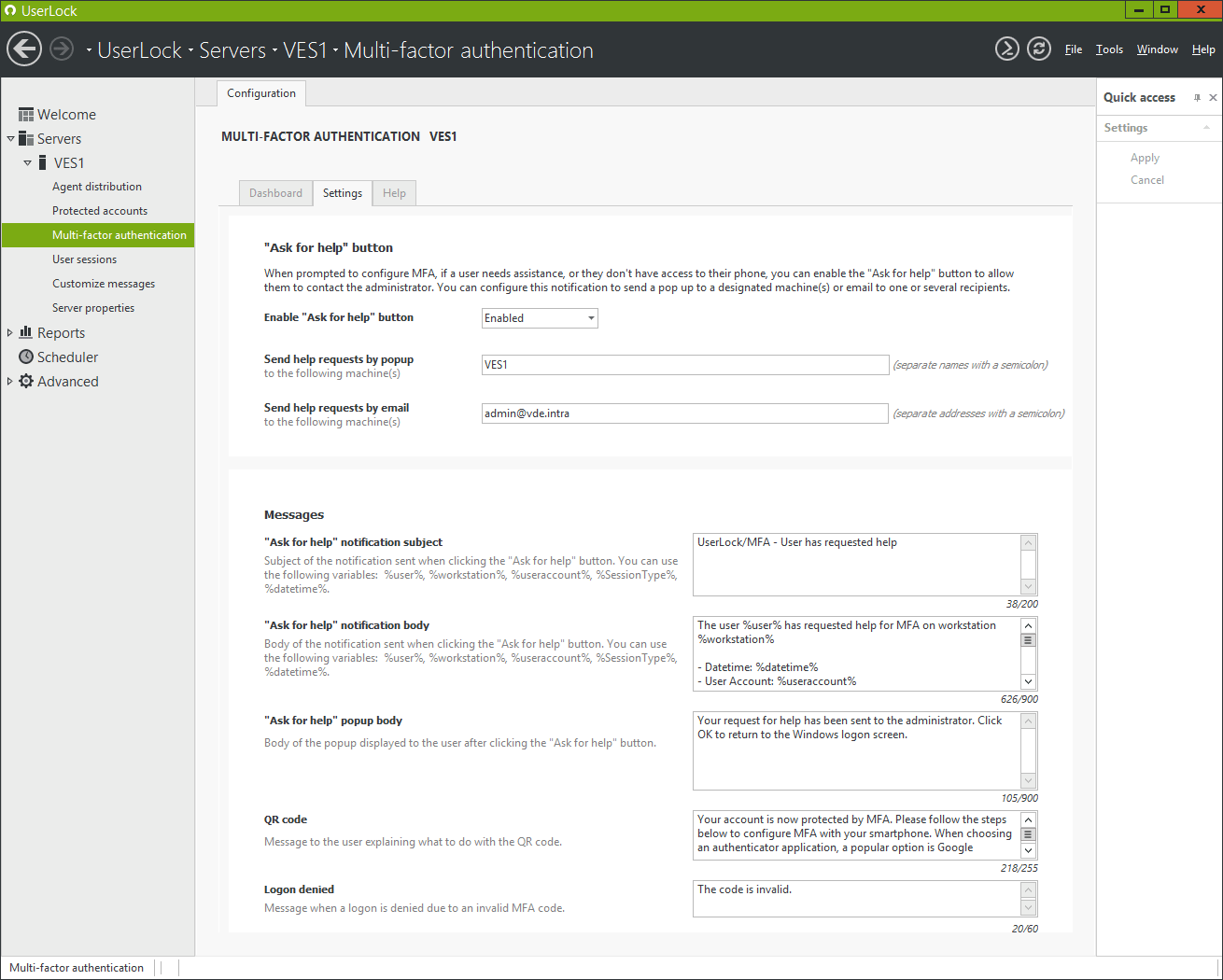Open Customize messages in sidebar
The width and height of the screenshot is (1223, 980).
[x=104, y=284]
